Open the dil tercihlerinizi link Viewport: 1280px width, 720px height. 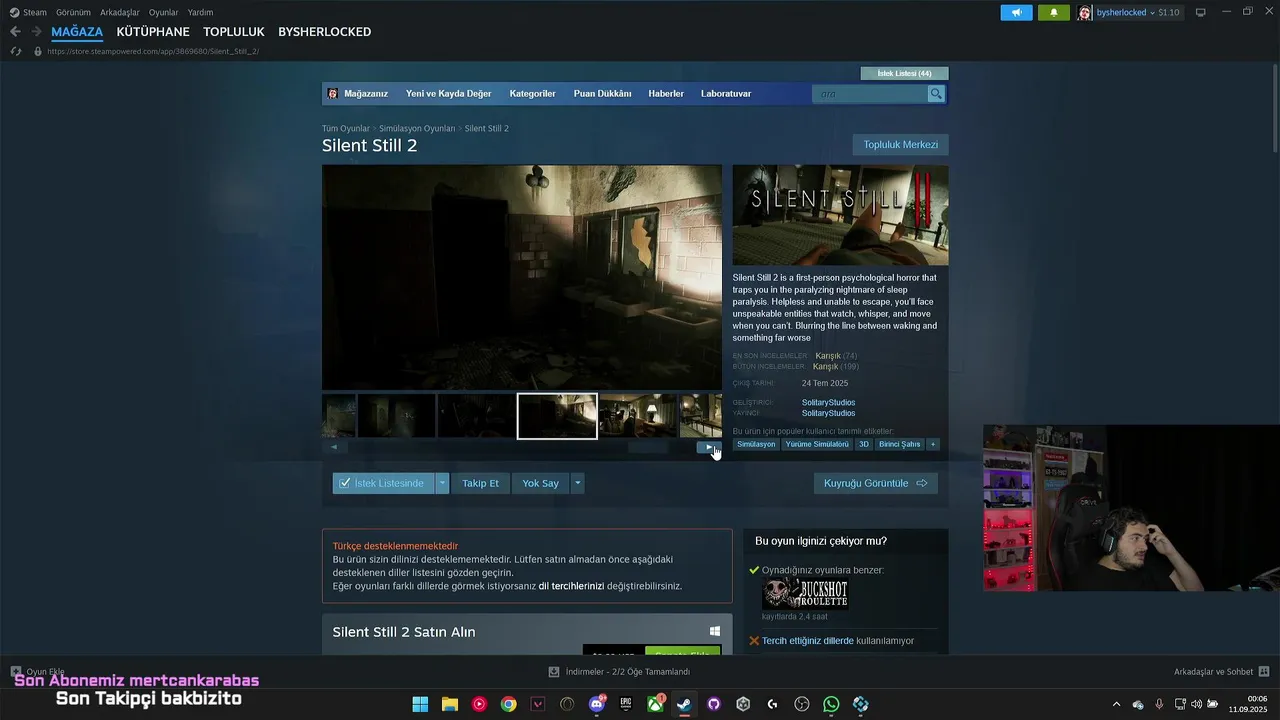pos(571,586)
